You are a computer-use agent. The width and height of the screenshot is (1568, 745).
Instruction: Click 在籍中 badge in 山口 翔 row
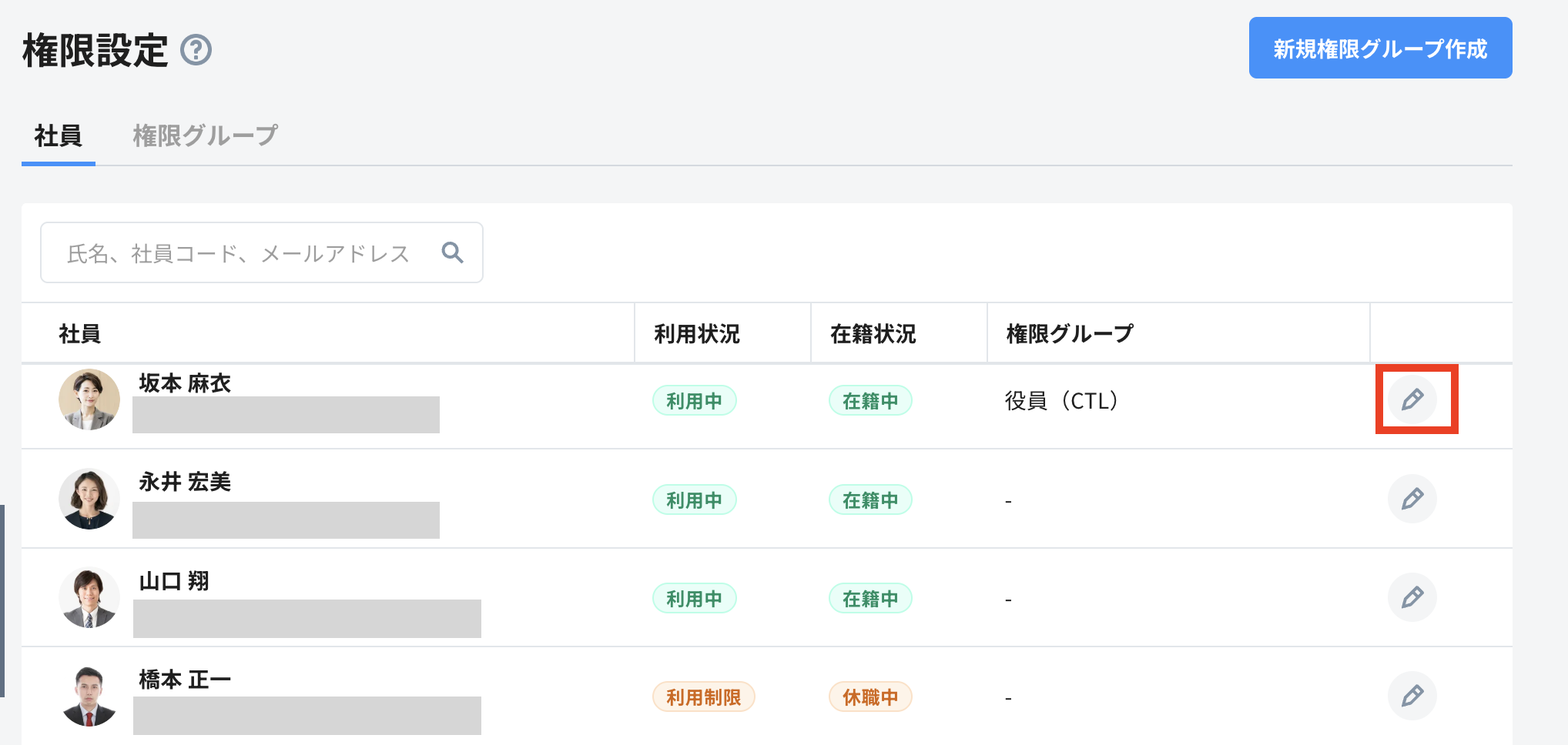tap(870, 598)
